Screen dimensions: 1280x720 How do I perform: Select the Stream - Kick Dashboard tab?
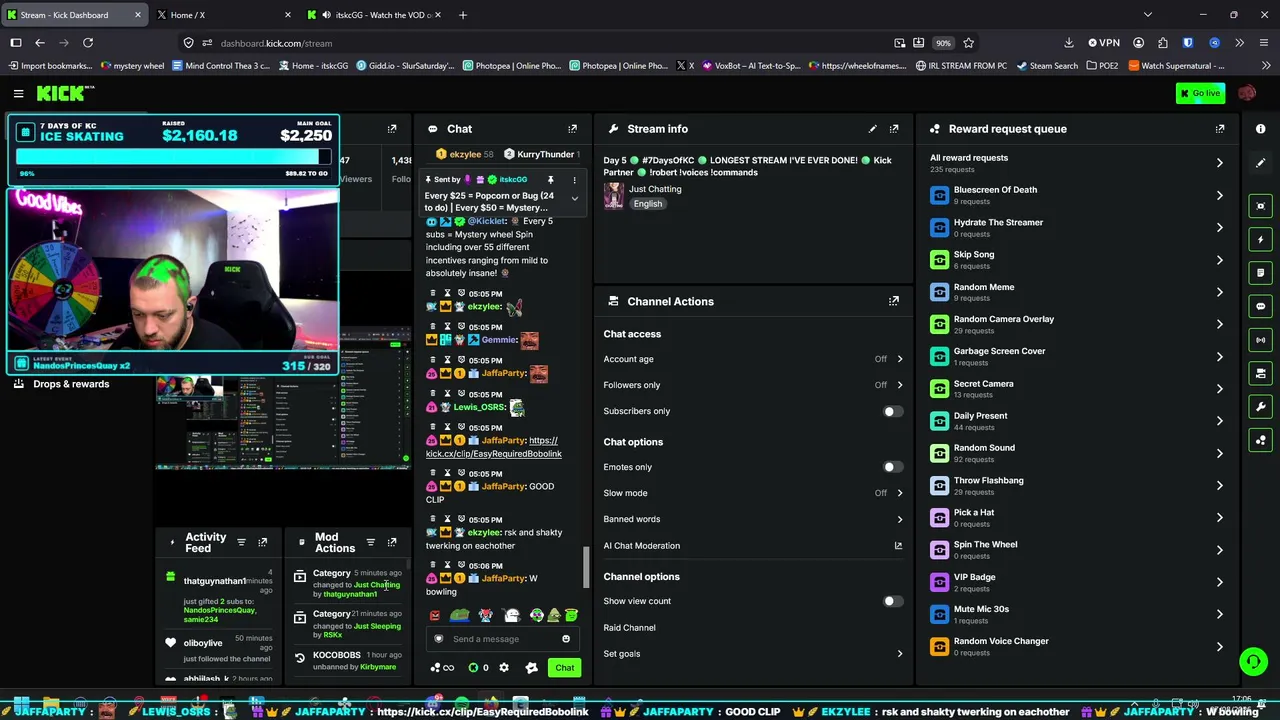tap(75, 15)
